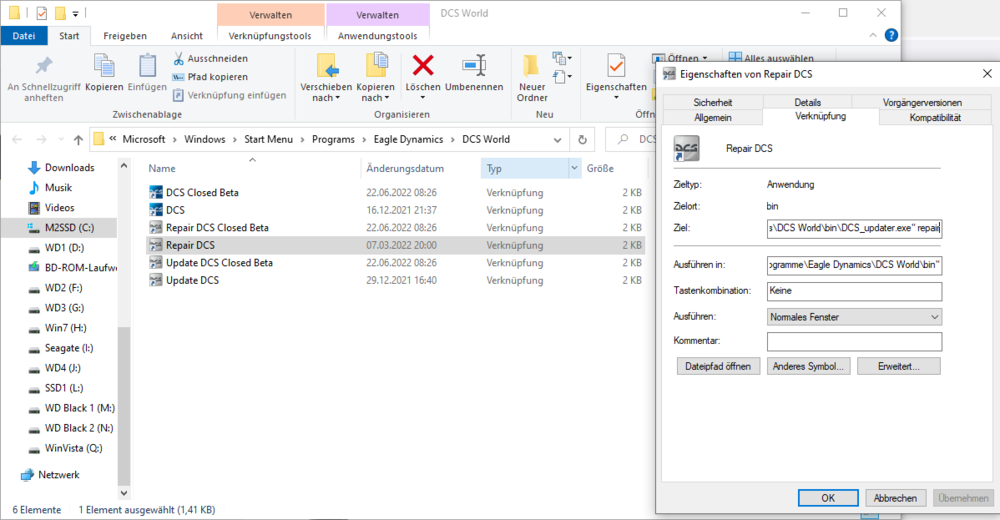Select the Repair DCS Closed Beta shortcut
This screenshot has width=1000, height=520.
tap(395, 228)
